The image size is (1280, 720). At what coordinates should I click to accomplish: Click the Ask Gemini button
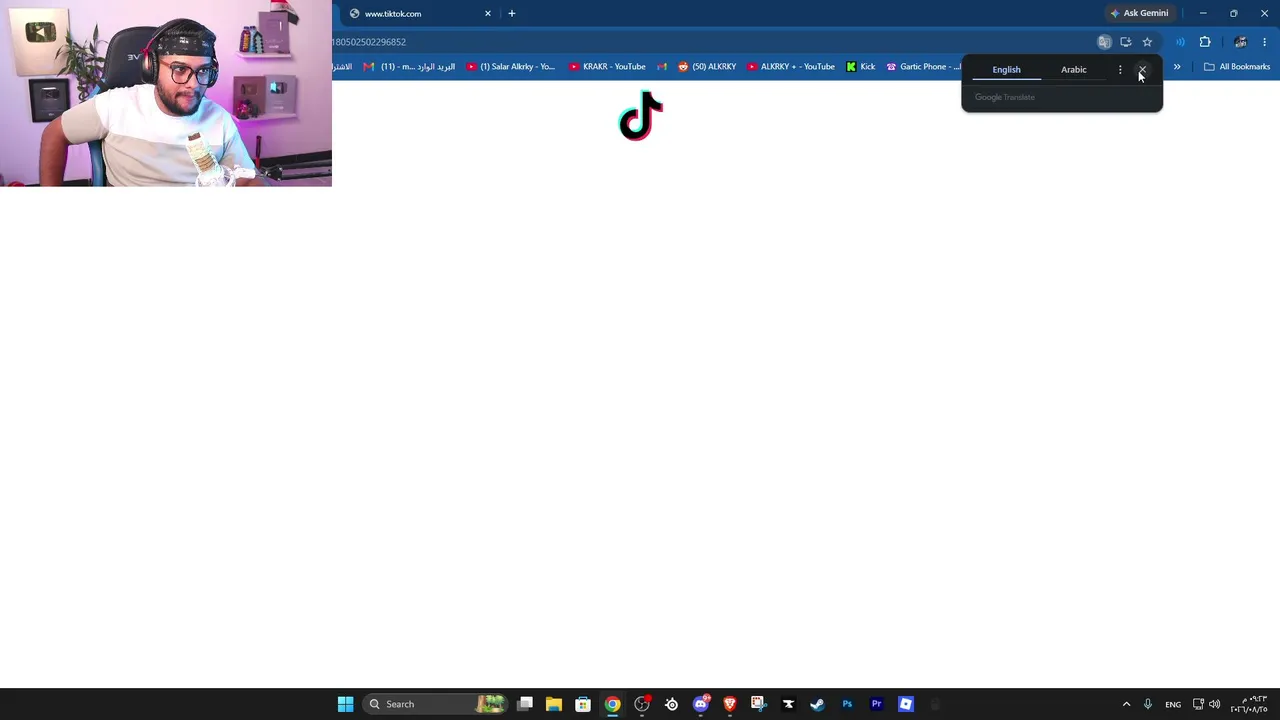(1139, 14)
